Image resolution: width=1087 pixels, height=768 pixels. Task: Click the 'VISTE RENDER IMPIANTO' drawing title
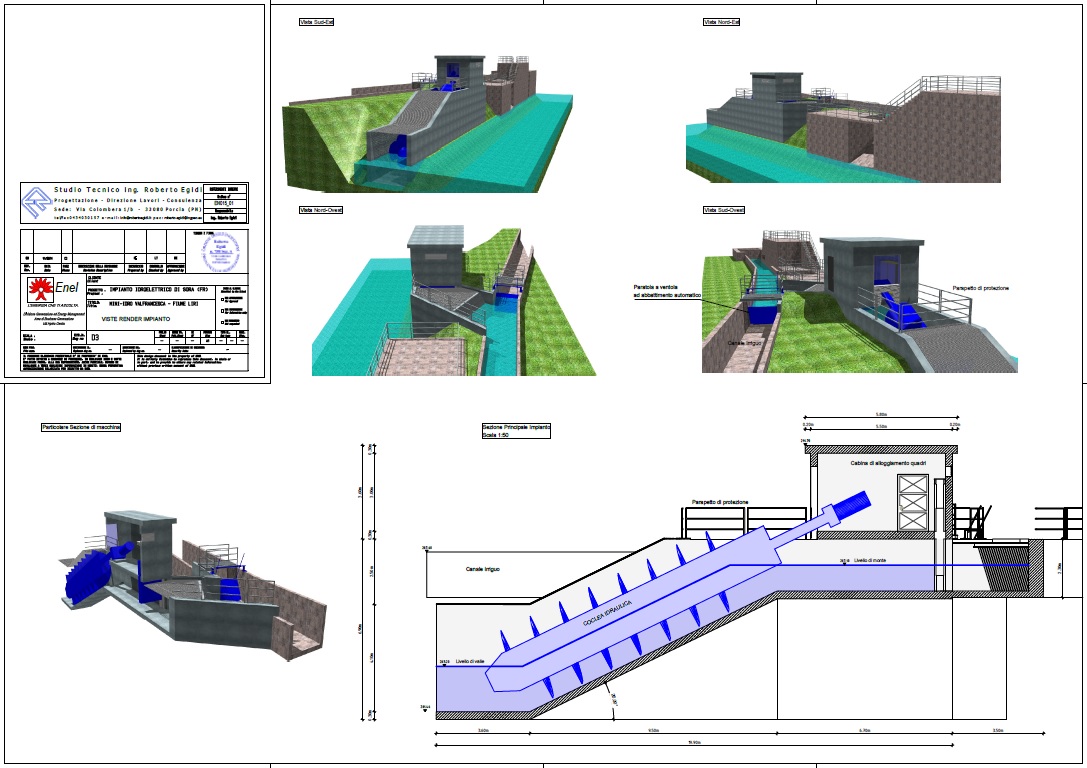[x=136, y=319]
